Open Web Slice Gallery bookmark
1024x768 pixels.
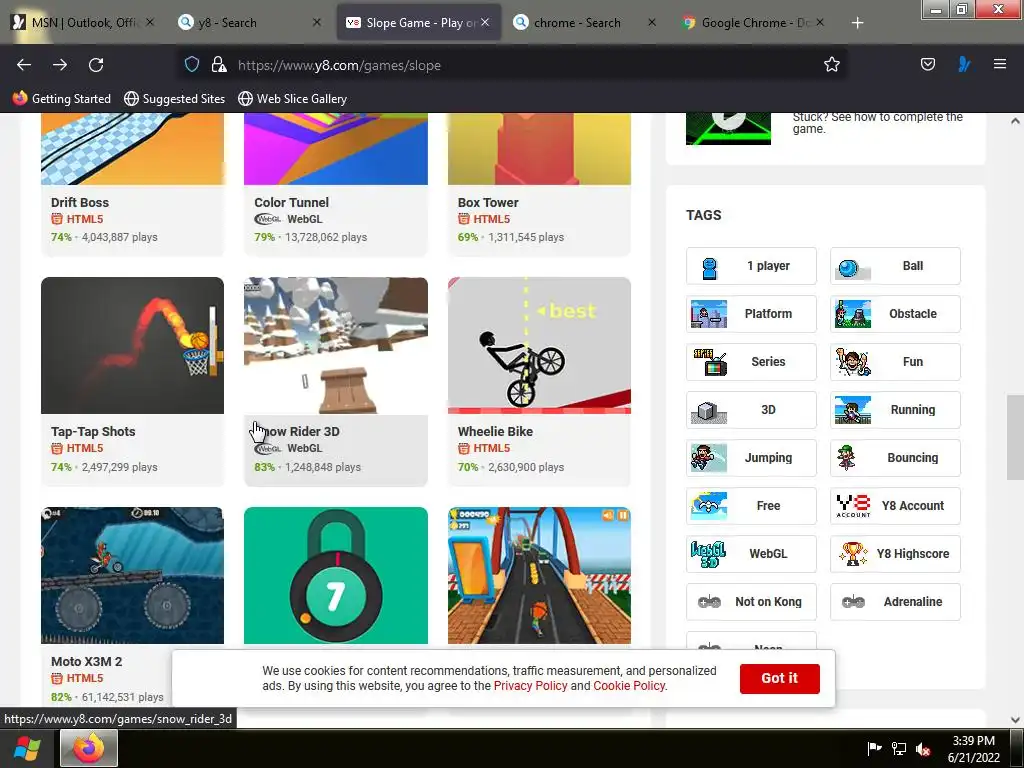coord(293,99)
